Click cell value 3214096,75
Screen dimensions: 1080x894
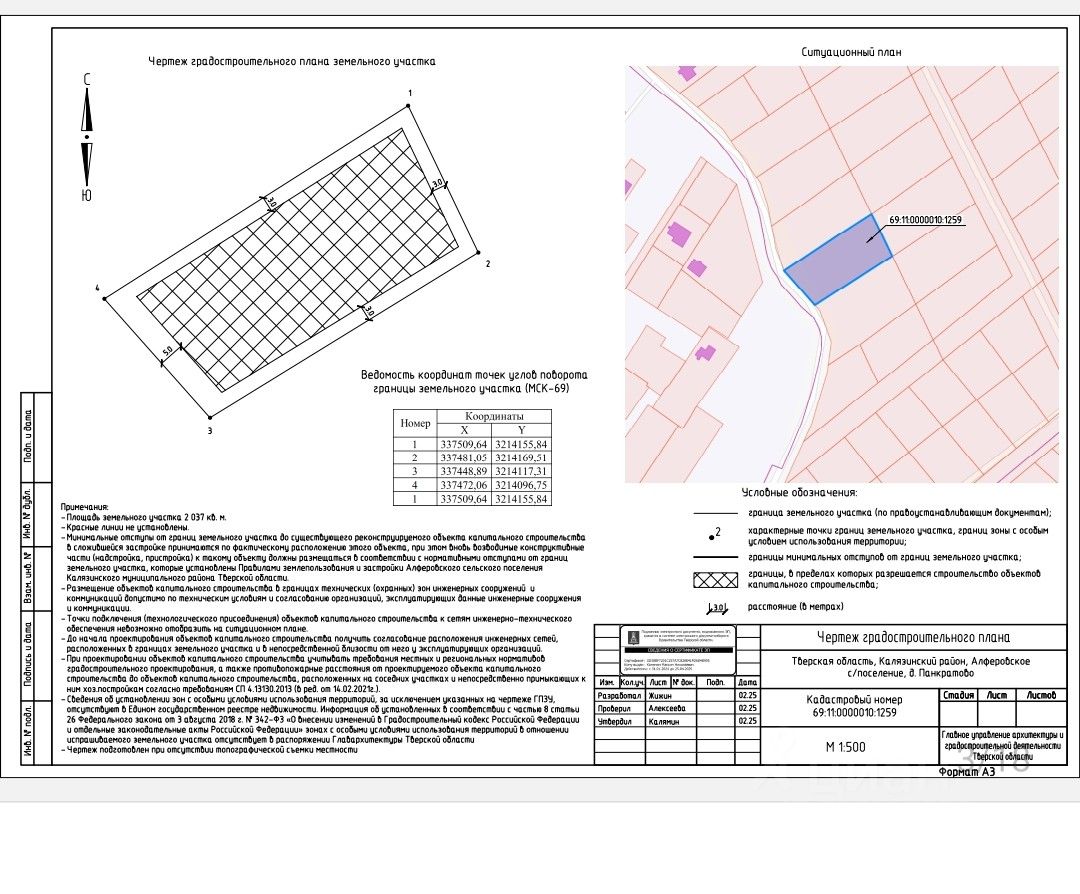(521, 486)
